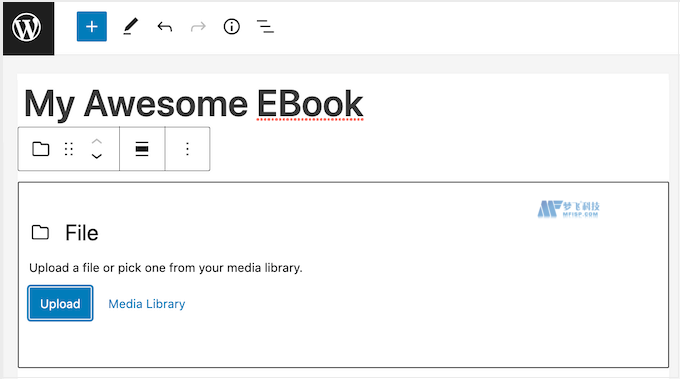
Task: Change block alignment in toolbar
Action: 142,149
